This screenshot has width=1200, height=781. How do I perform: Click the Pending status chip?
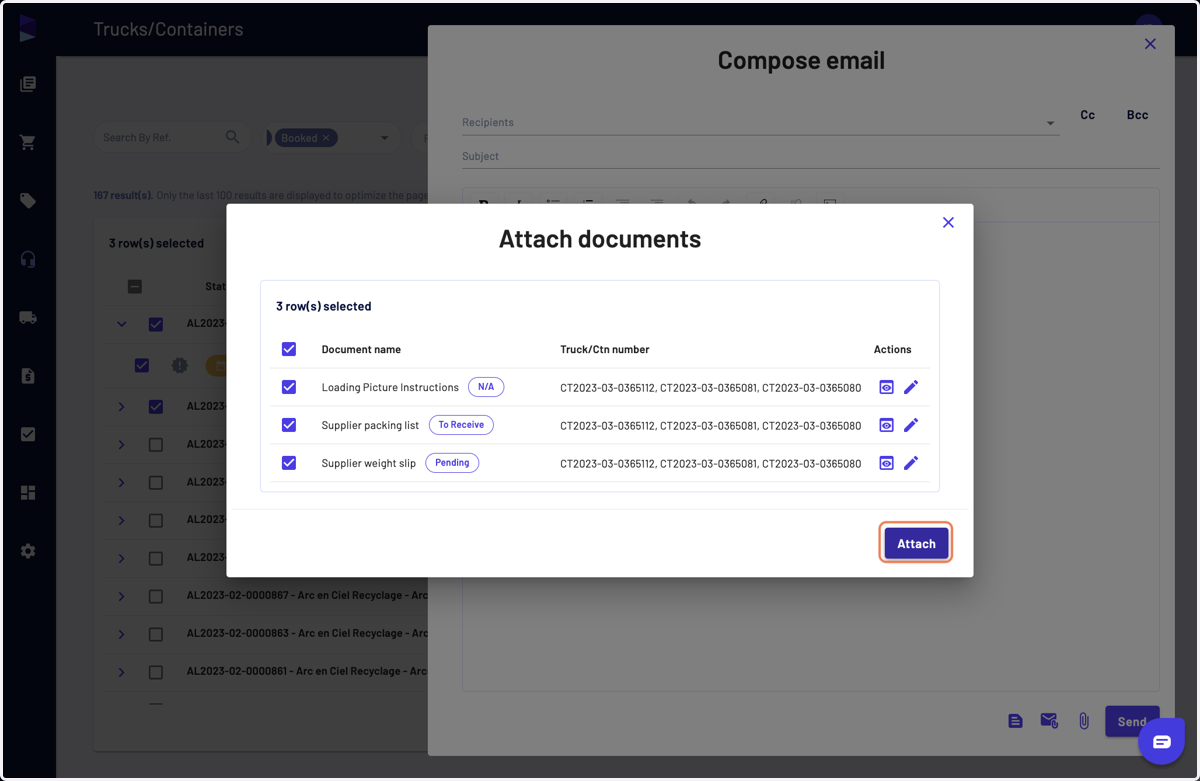(452, 463)
